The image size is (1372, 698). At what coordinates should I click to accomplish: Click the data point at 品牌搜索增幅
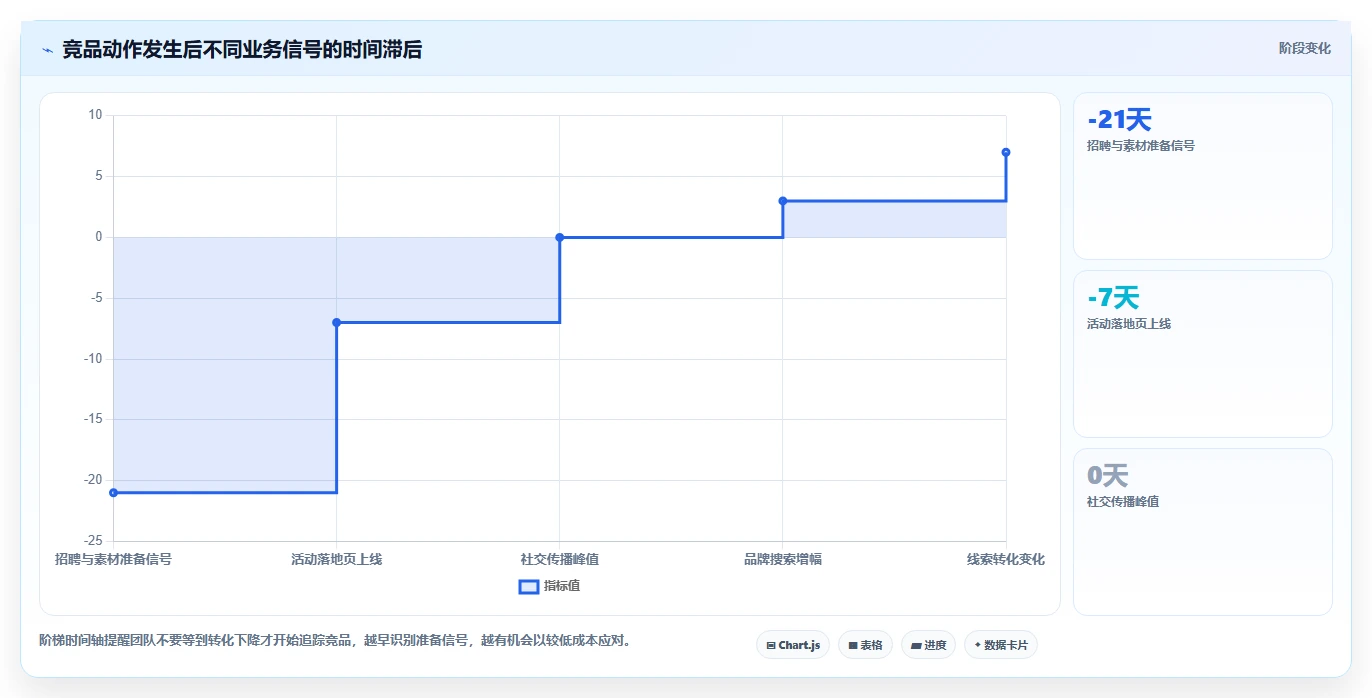click(783, 201)
